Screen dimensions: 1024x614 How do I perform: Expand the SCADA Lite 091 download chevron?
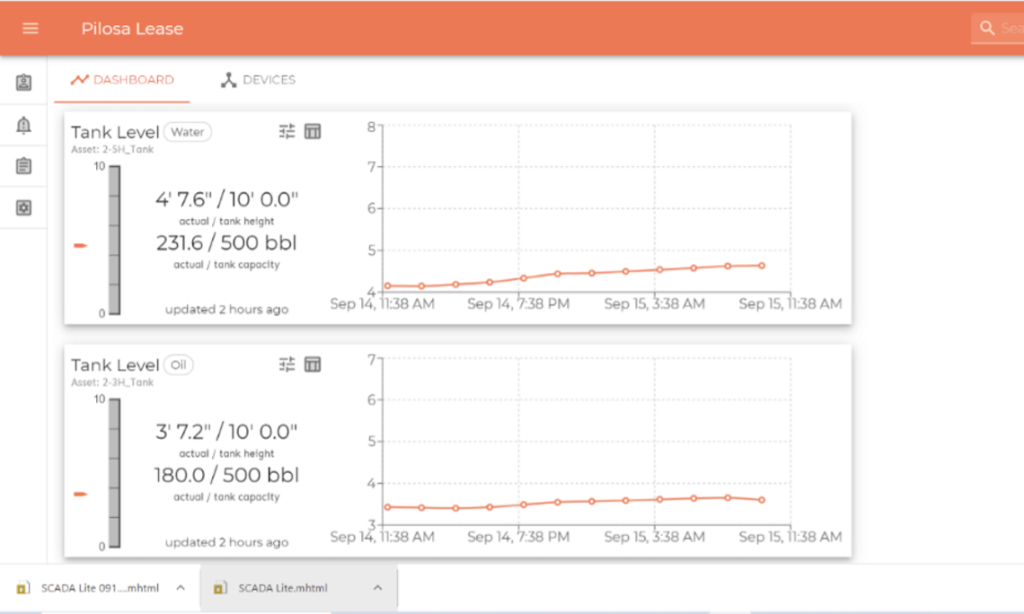(181, 588)
